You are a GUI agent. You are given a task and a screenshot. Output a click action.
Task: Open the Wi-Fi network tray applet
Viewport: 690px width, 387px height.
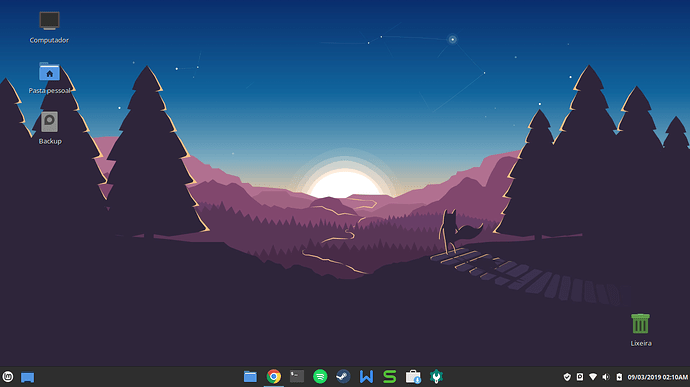[x=593, y=377]
